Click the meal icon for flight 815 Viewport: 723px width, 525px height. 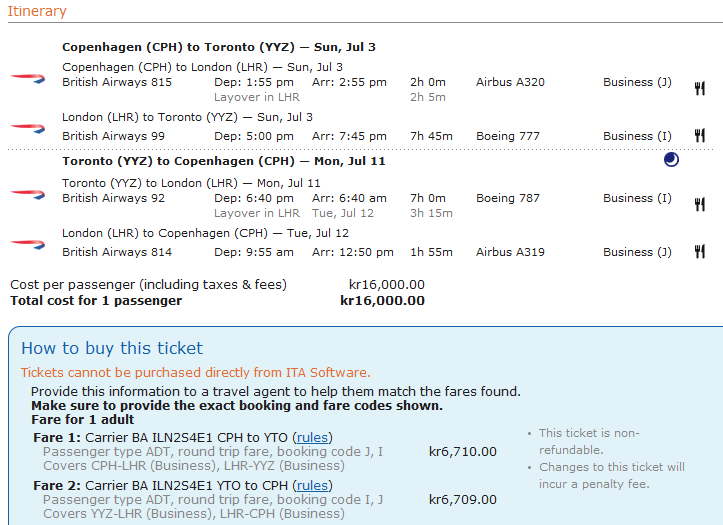(700, 88)
